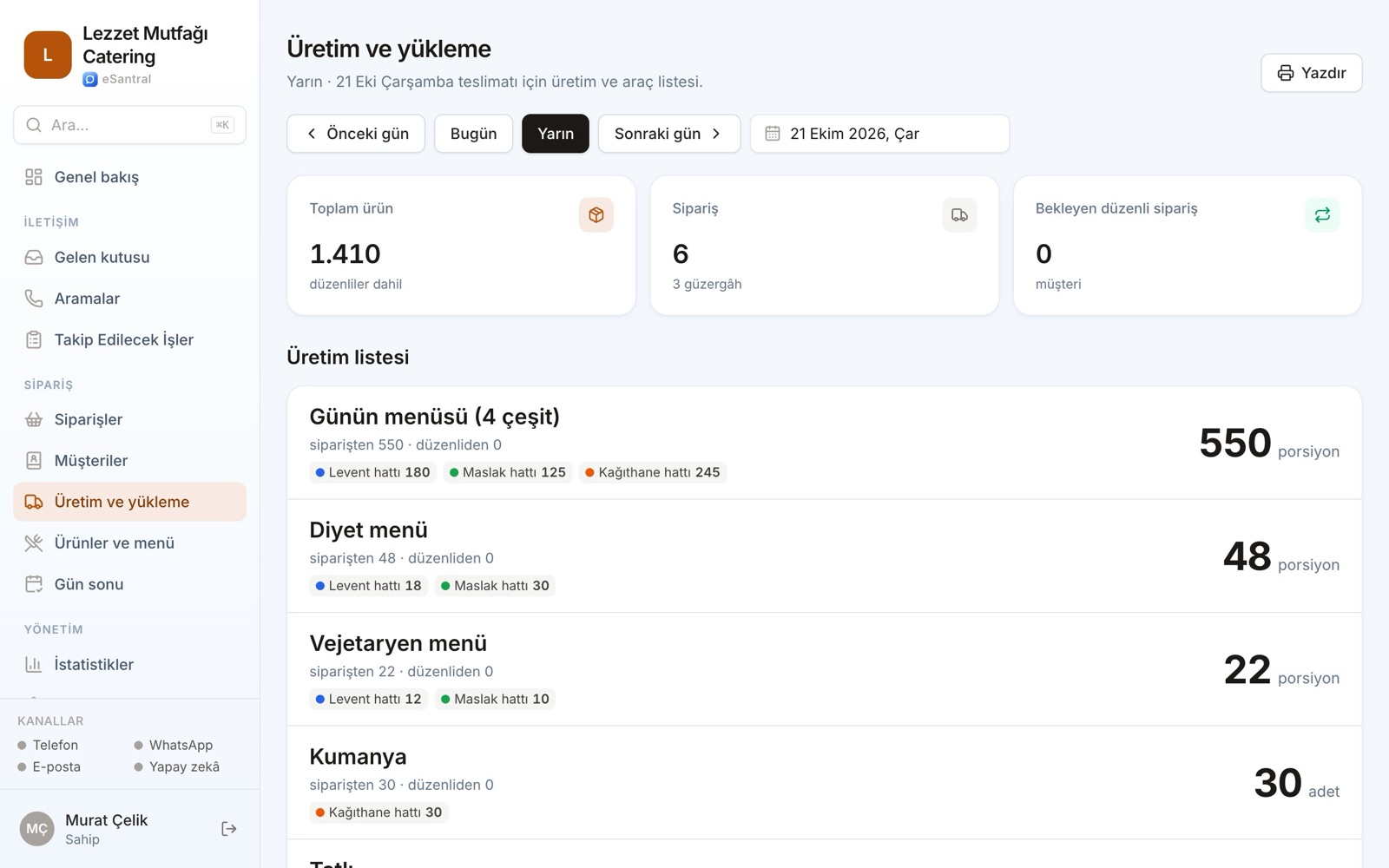Click the MÇ user avatar
The width and height of the screenshot is (1389, 868).
[37, 829]
